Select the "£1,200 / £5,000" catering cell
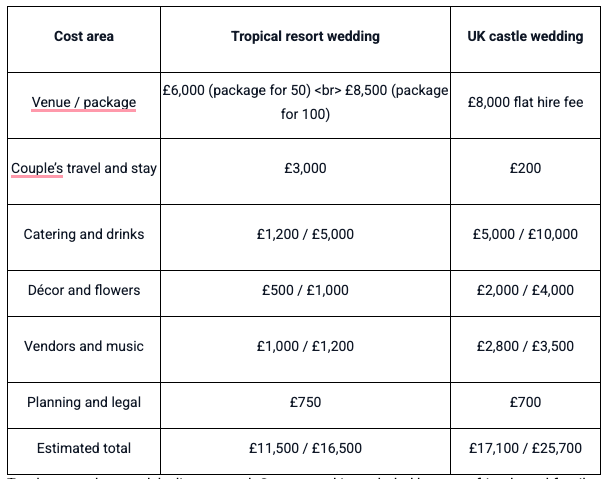Screen dimensions: 607x479 [x=305, y=234]
